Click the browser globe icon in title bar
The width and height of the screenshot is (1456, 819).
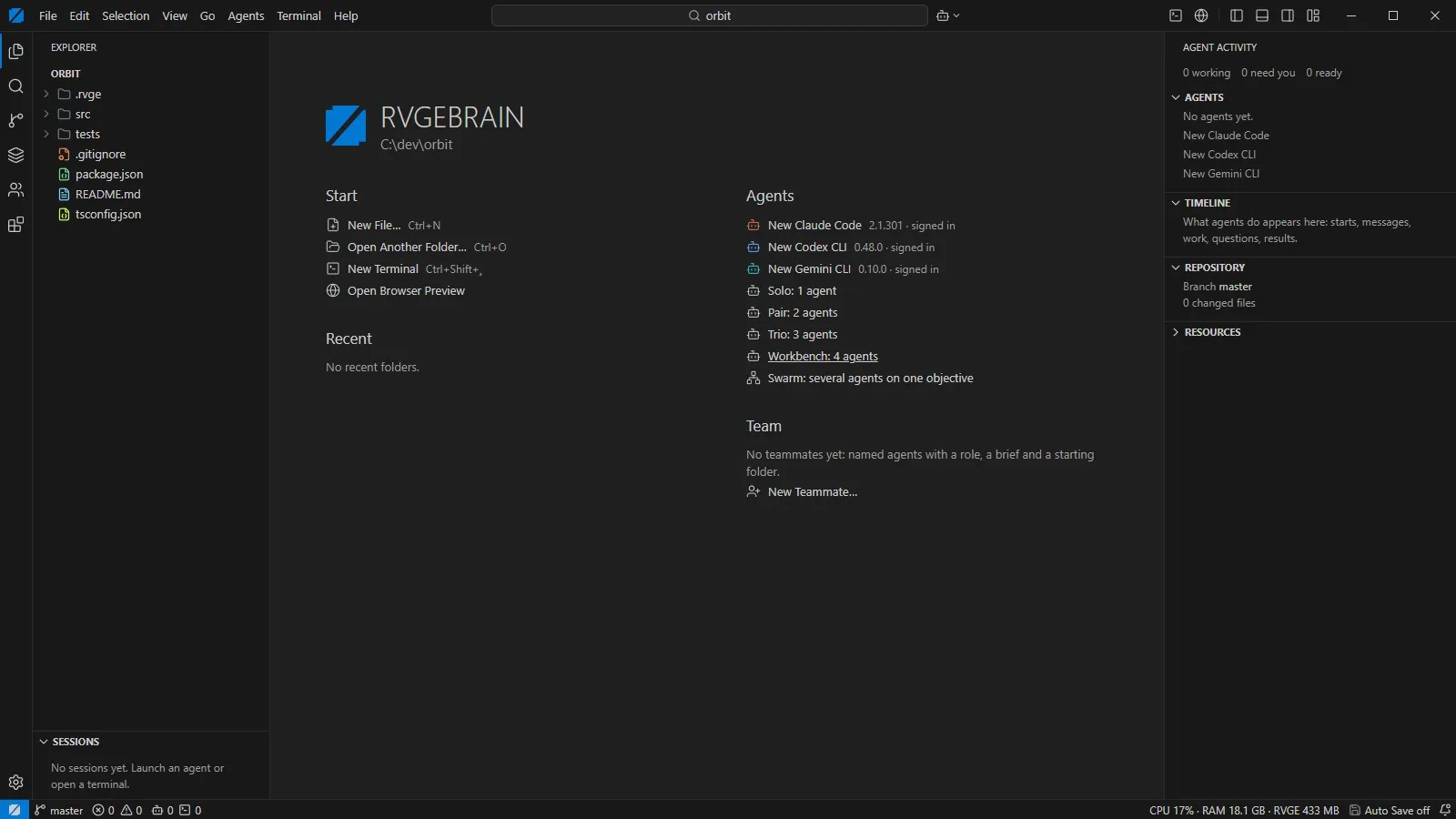point(1201,15)
